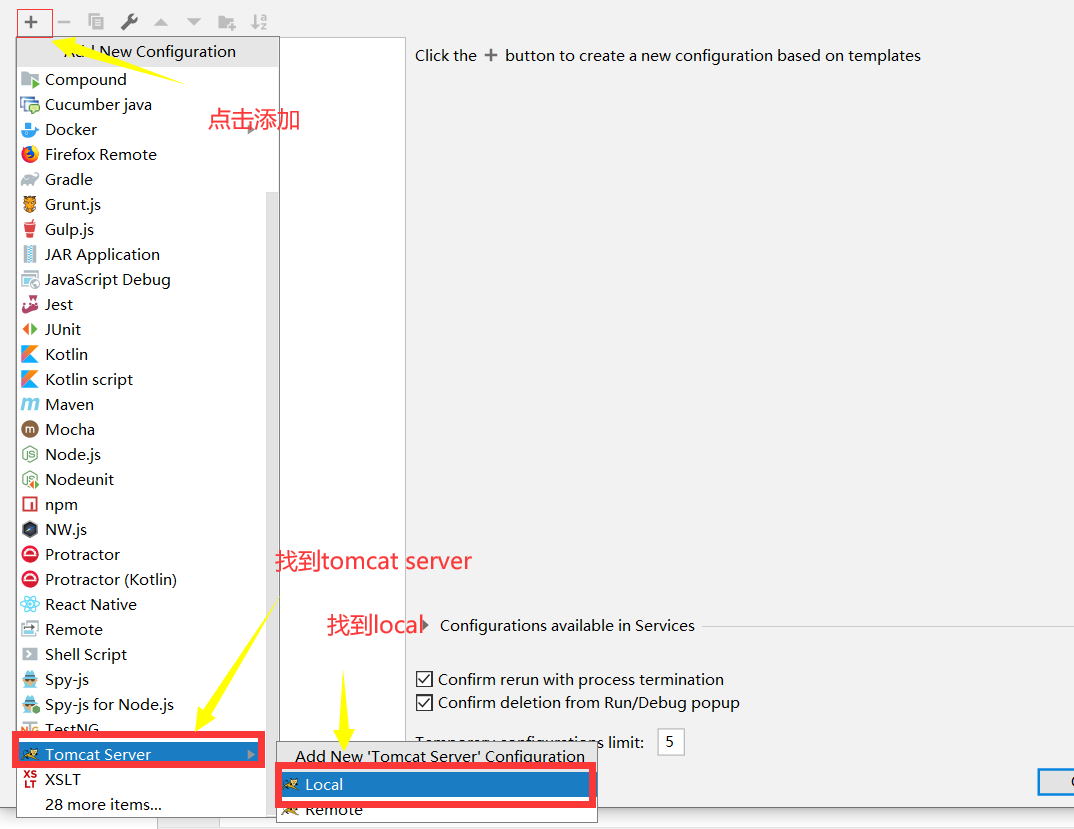The width and height of the screenshot is (1074, 829).
Task: Choose Local in Tomcat Server submenu
Action: 436,784
